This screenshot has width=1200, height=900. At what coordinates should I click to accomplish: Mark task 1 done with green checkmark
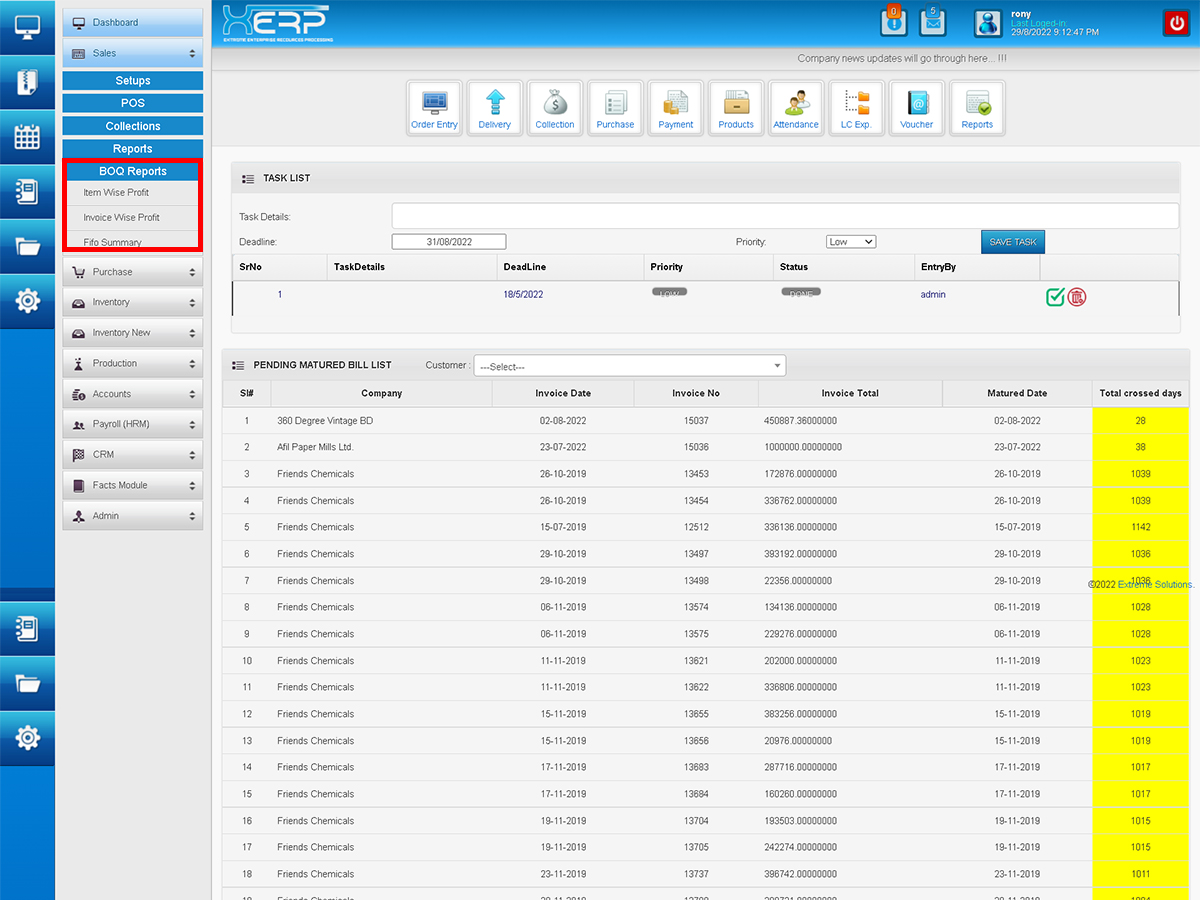click(1055, 296)
